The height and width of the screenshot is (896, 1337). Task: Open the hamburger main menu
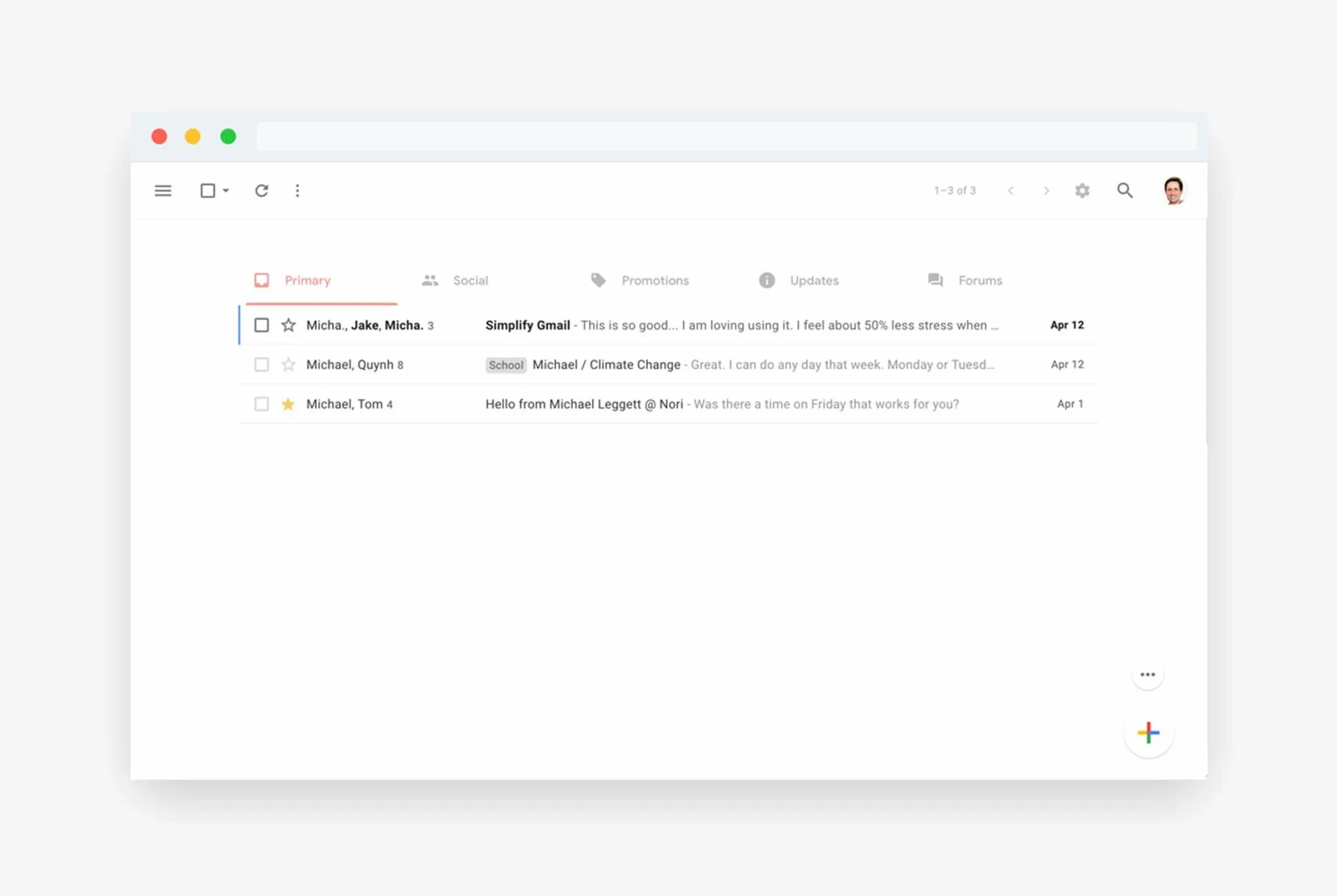click(x=163, y=190)
